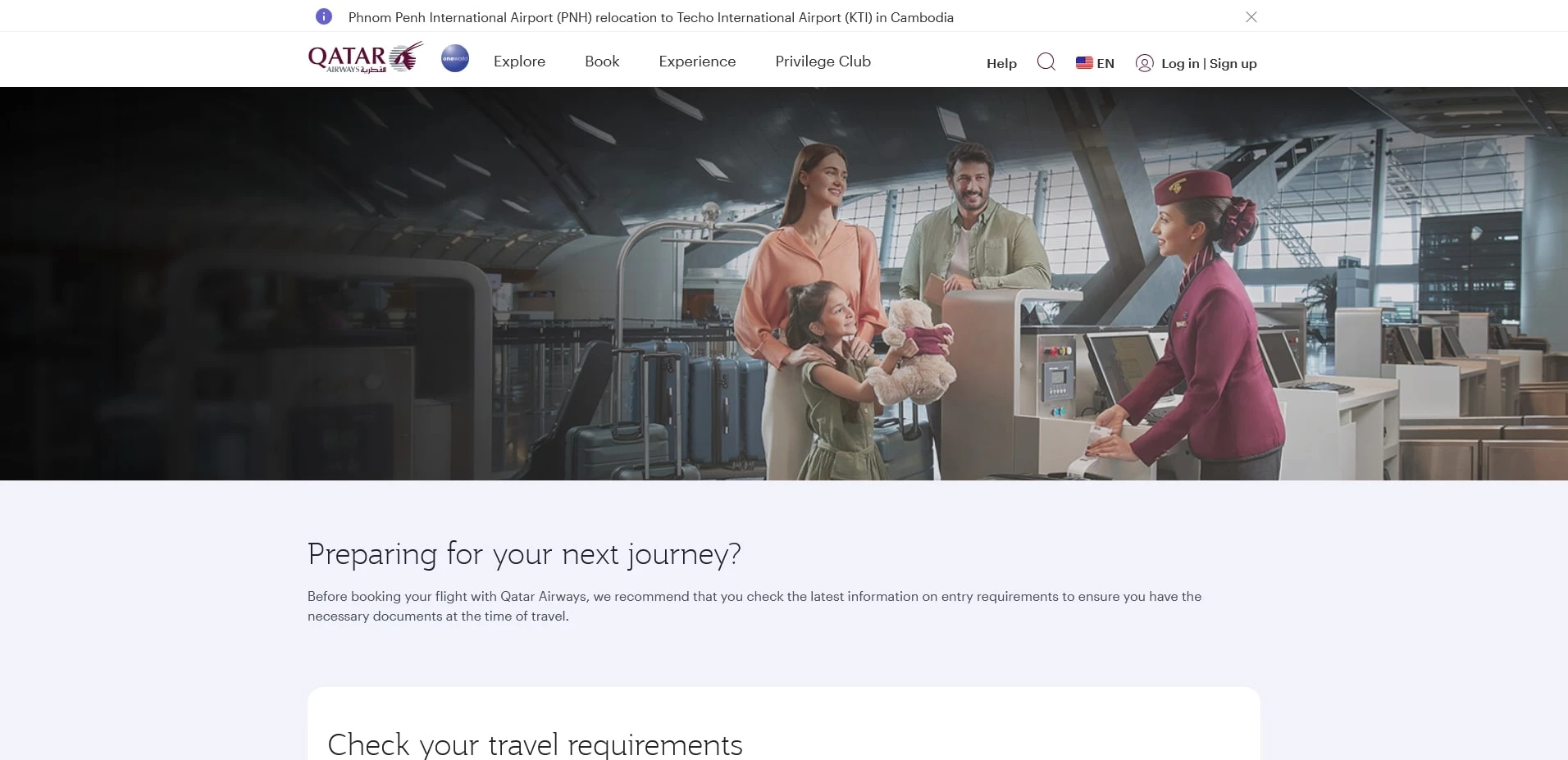Screen dimensions: 1568x760
Task: Open the Experience menu
Action: tap(696, 61)
